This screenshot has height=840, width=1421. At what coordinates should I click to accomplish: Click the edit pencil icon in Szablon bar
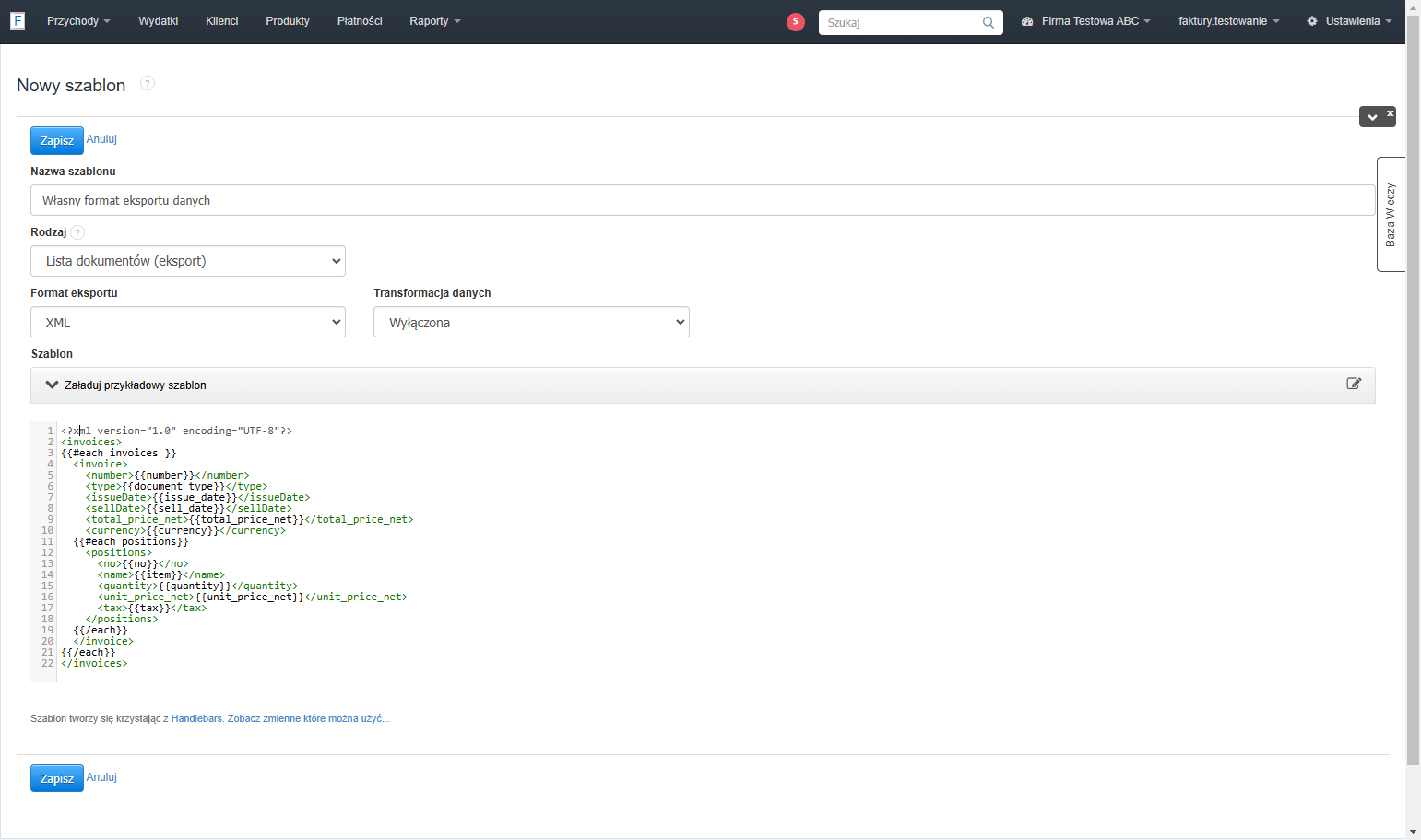1354,384
